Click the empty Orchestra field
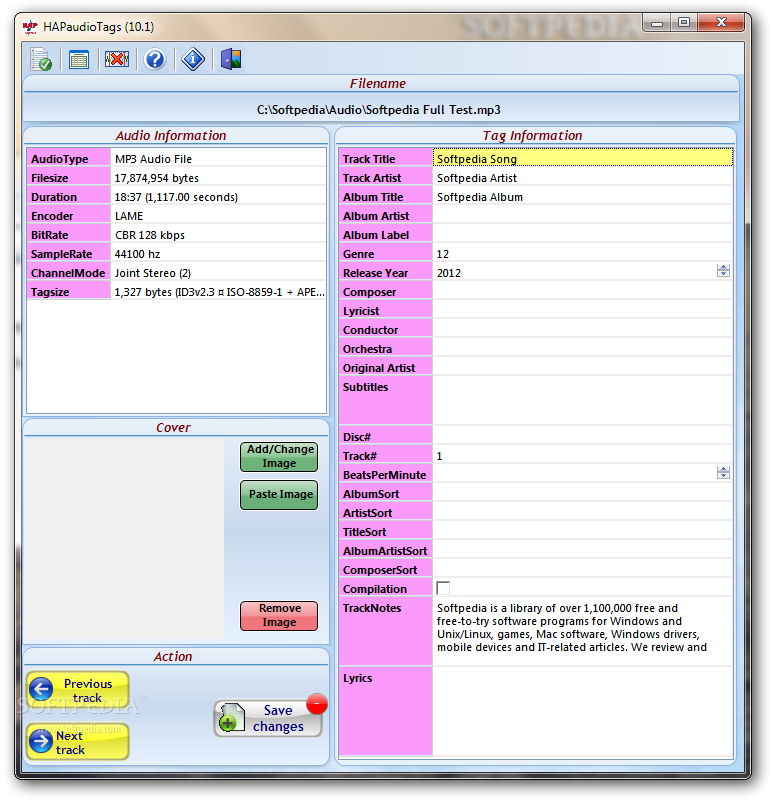772x800 pixels. (x=582, y=348)
